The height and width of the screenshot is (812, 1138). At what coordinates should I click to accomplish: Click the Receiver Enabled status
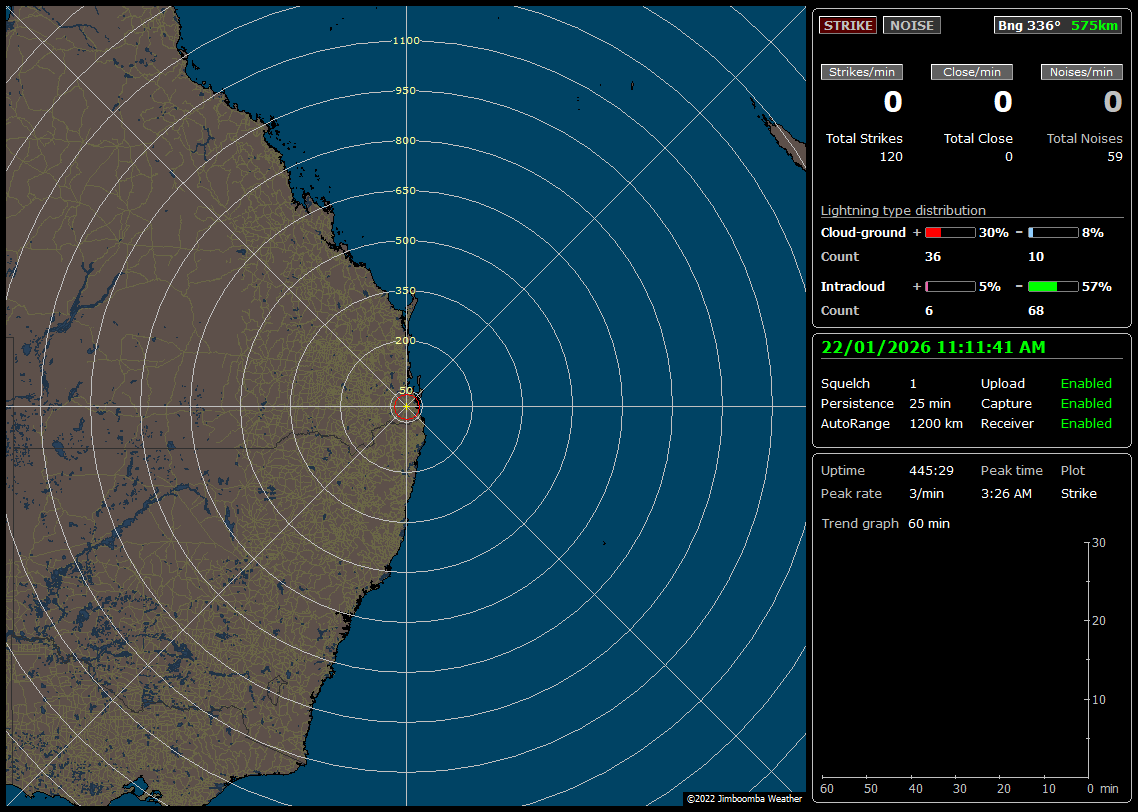click(1086, 424)
